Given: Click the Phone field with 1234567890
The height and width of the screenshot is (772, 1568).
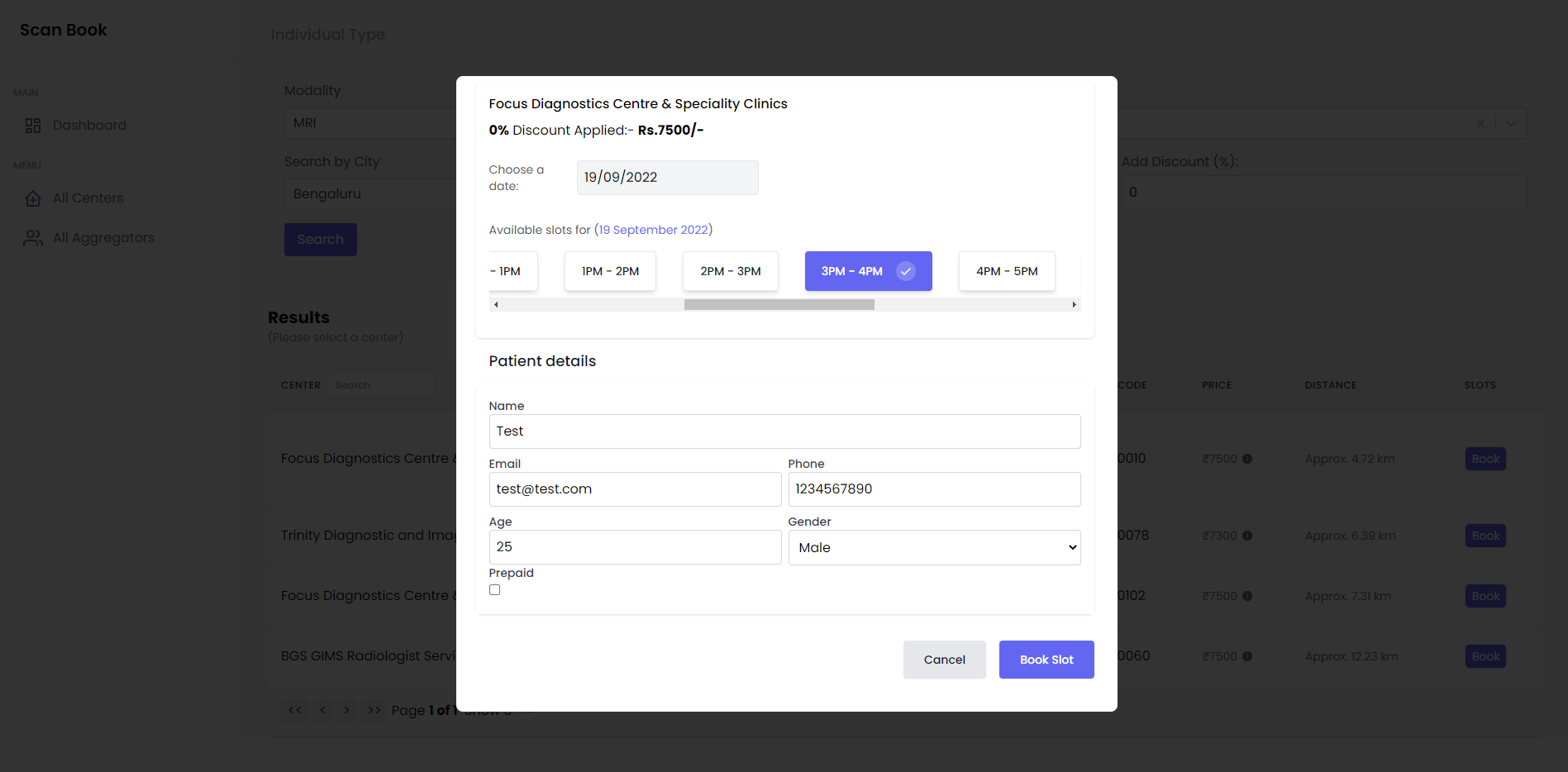Looking at the screenshot, I should (x=934, y=489).
